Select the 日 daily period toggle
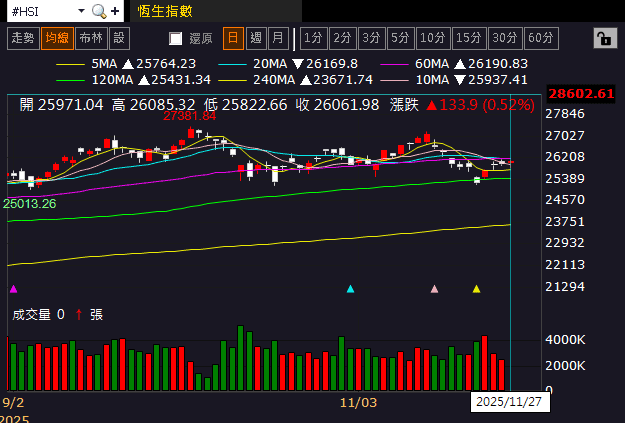The width and height of the screenshot is (625, 423). click(232, 38)
